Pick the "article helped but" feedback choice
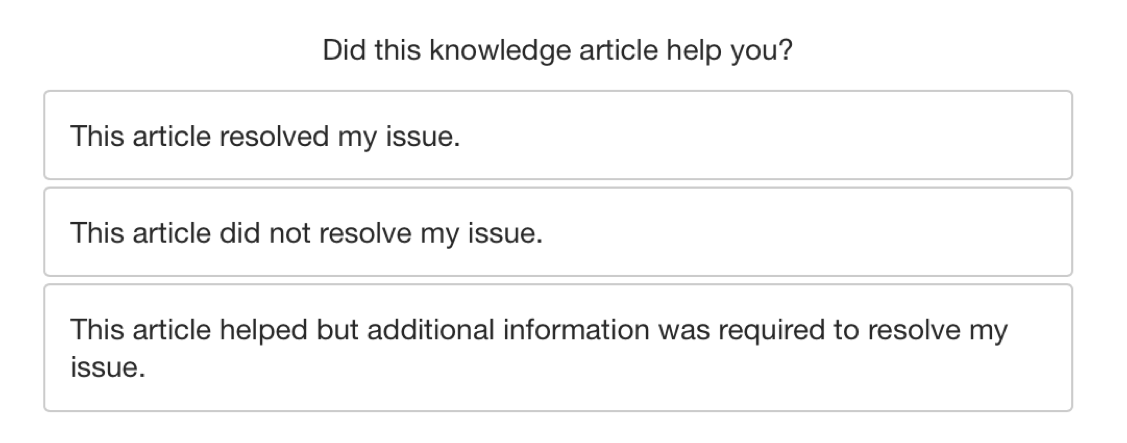 pos(558,347)
